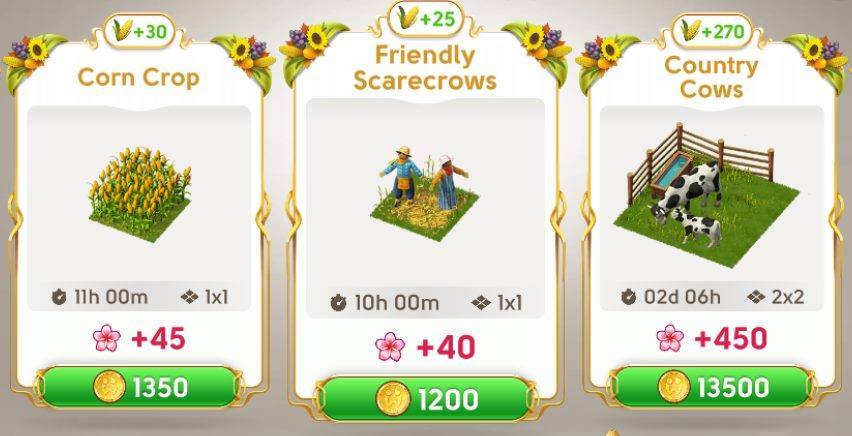Tap the Country Cows pasture image
852x436 pixels.
click(x=706, y=195)
